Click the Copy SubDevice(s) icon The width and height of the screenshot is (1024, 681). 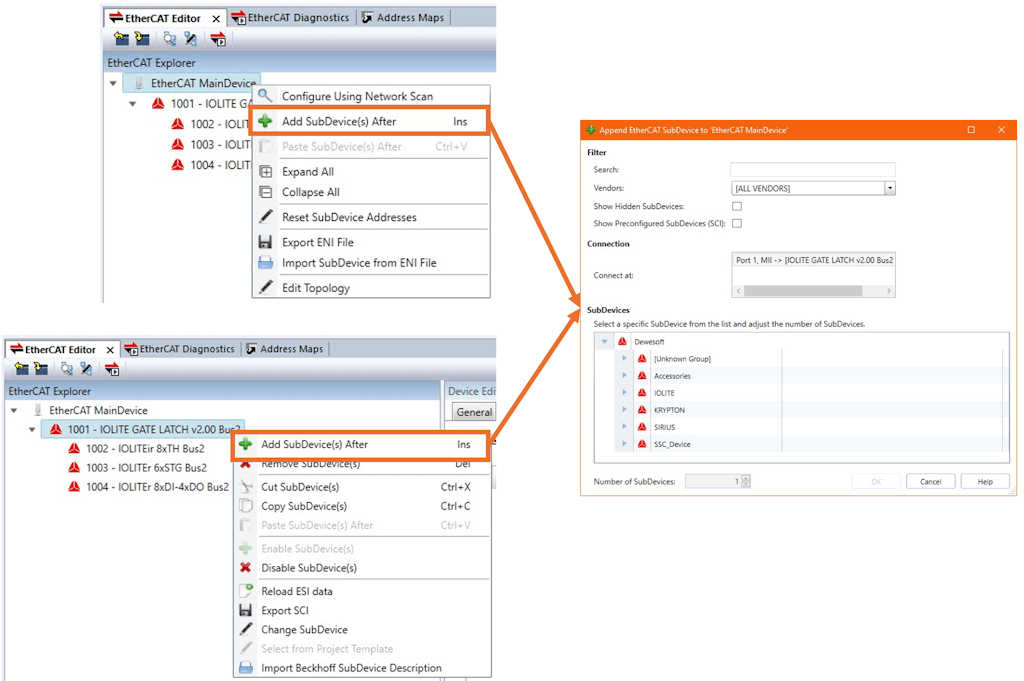point(246,506)
